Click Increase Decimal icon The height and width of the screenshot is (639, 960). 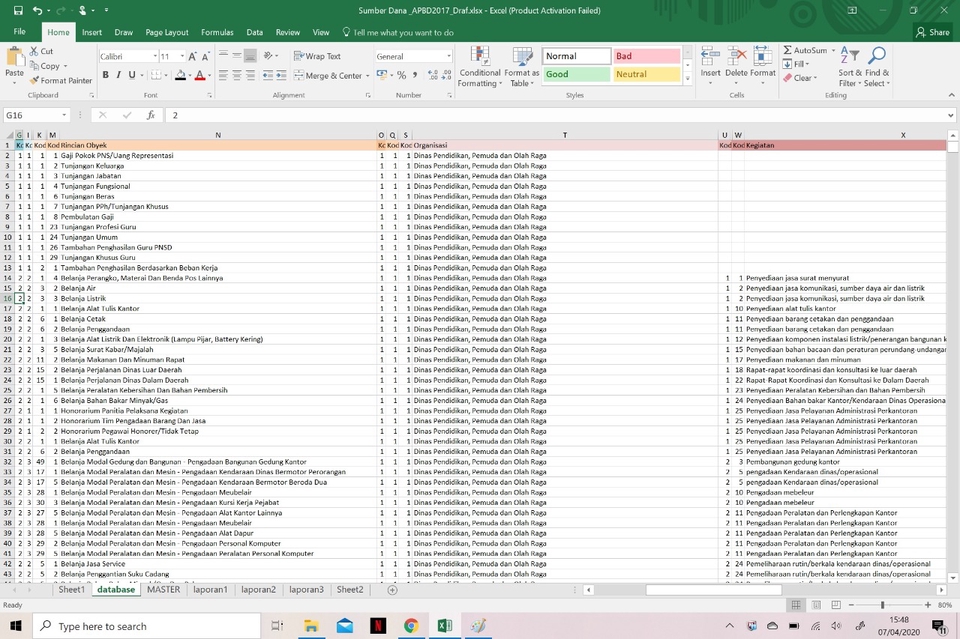[x=433, y=75]
